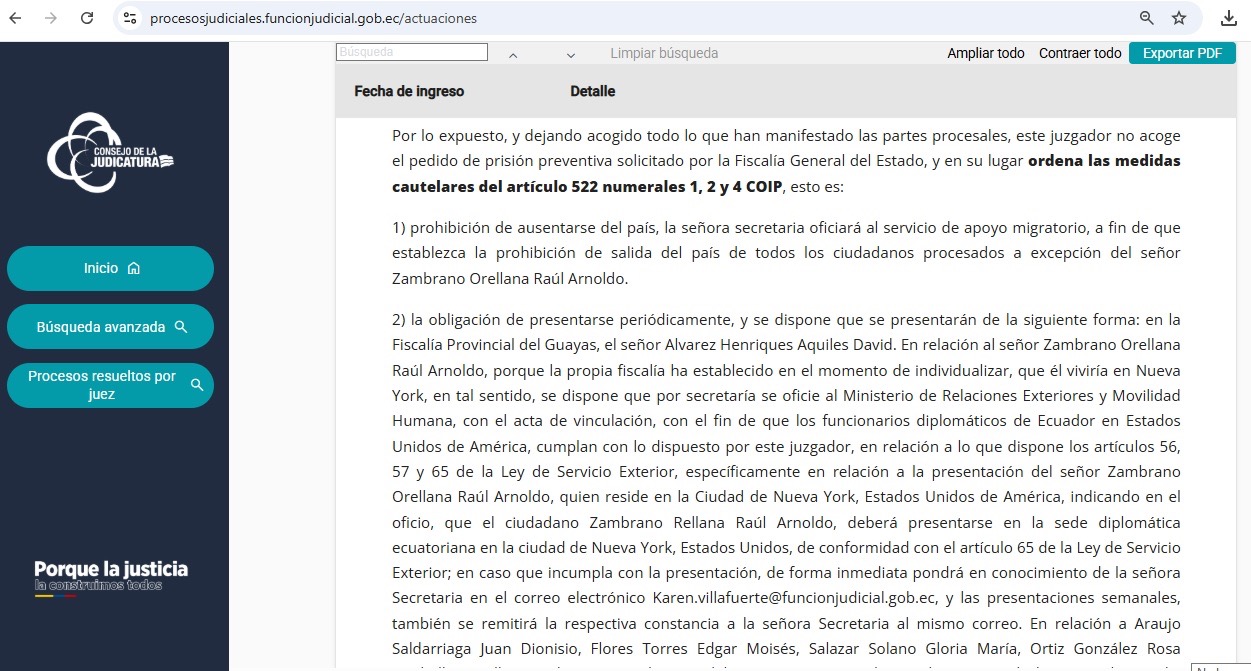Open Búsqueda avanzada in the sidebar
The width and height of the screenshot is (1251, 671).
pyautogui.click(x=110, y=326)
